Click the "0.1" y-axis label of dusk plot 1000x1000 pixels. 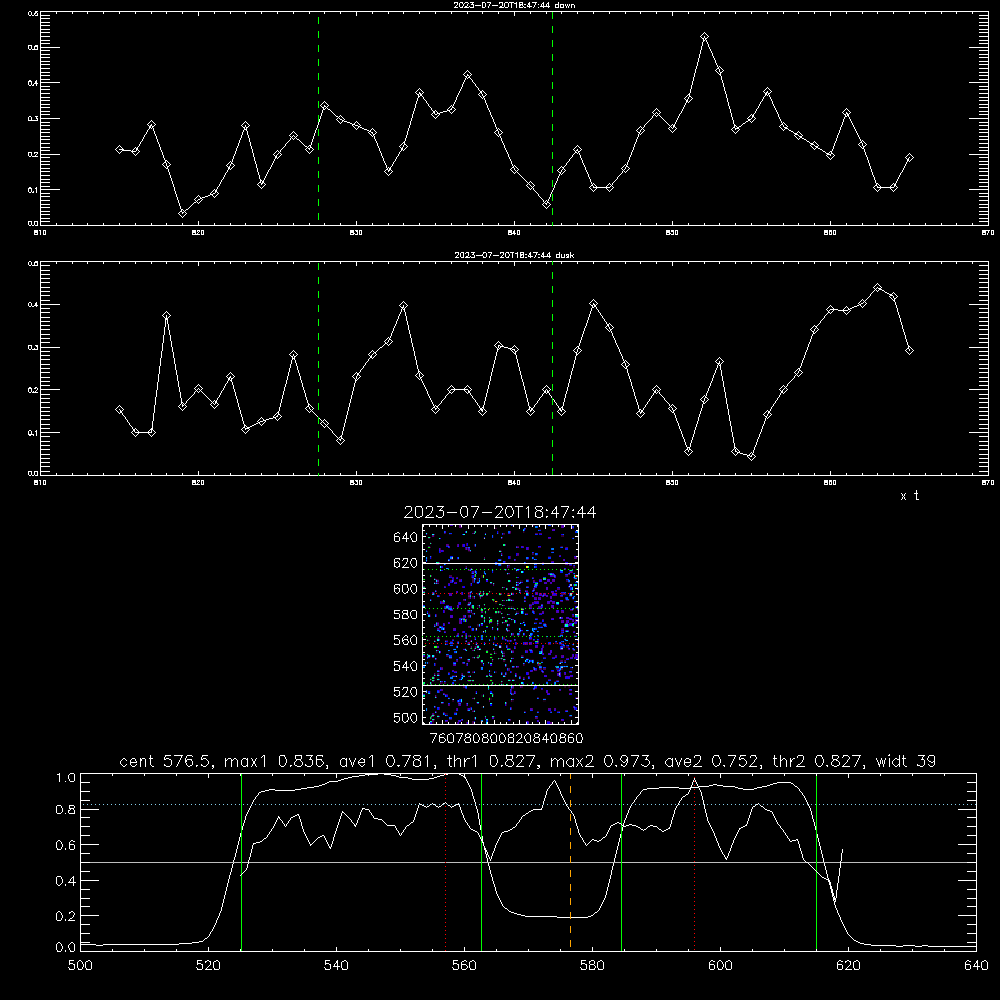pyautogui.click(x=33, y=433)
